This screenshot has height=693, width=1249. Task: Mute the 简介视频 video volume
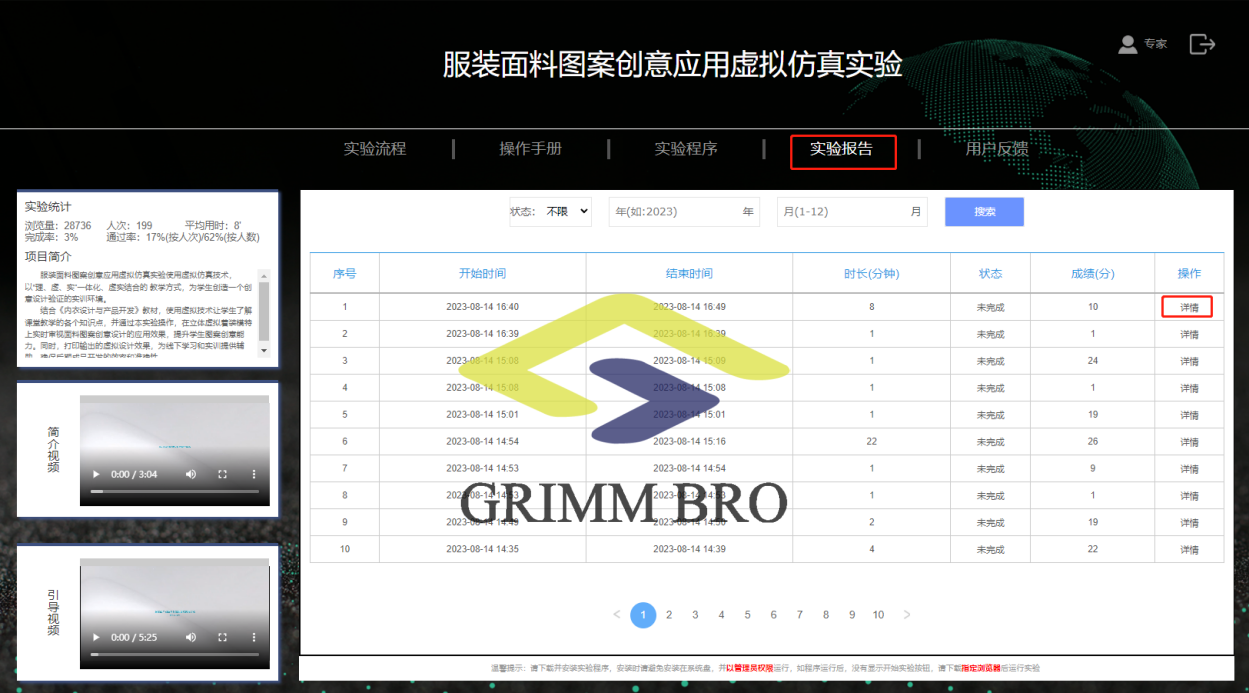[x=190, y=474]
